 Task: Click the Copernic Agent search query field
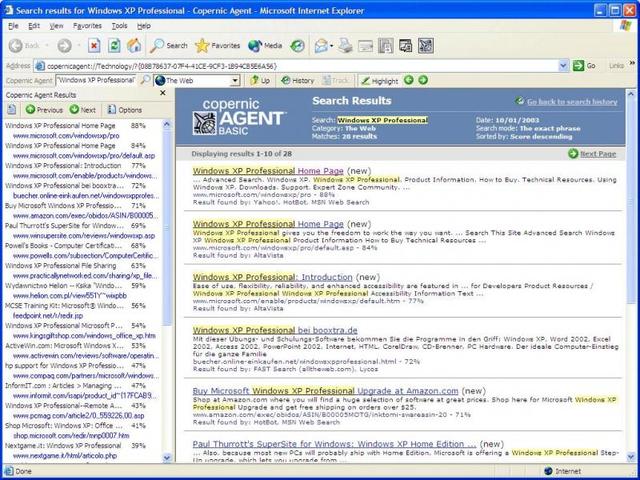pyautogui.click(x=96, y=80)
